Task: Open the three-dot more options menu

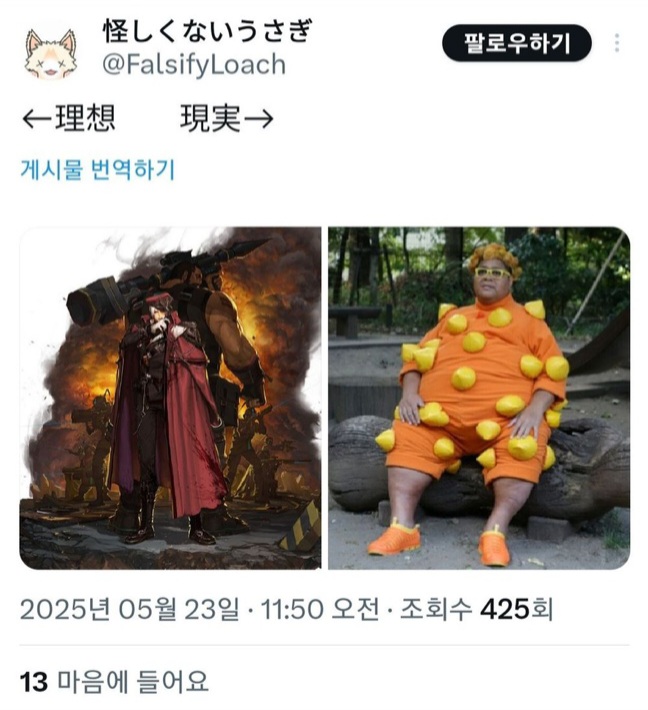Action: (616, 43)
